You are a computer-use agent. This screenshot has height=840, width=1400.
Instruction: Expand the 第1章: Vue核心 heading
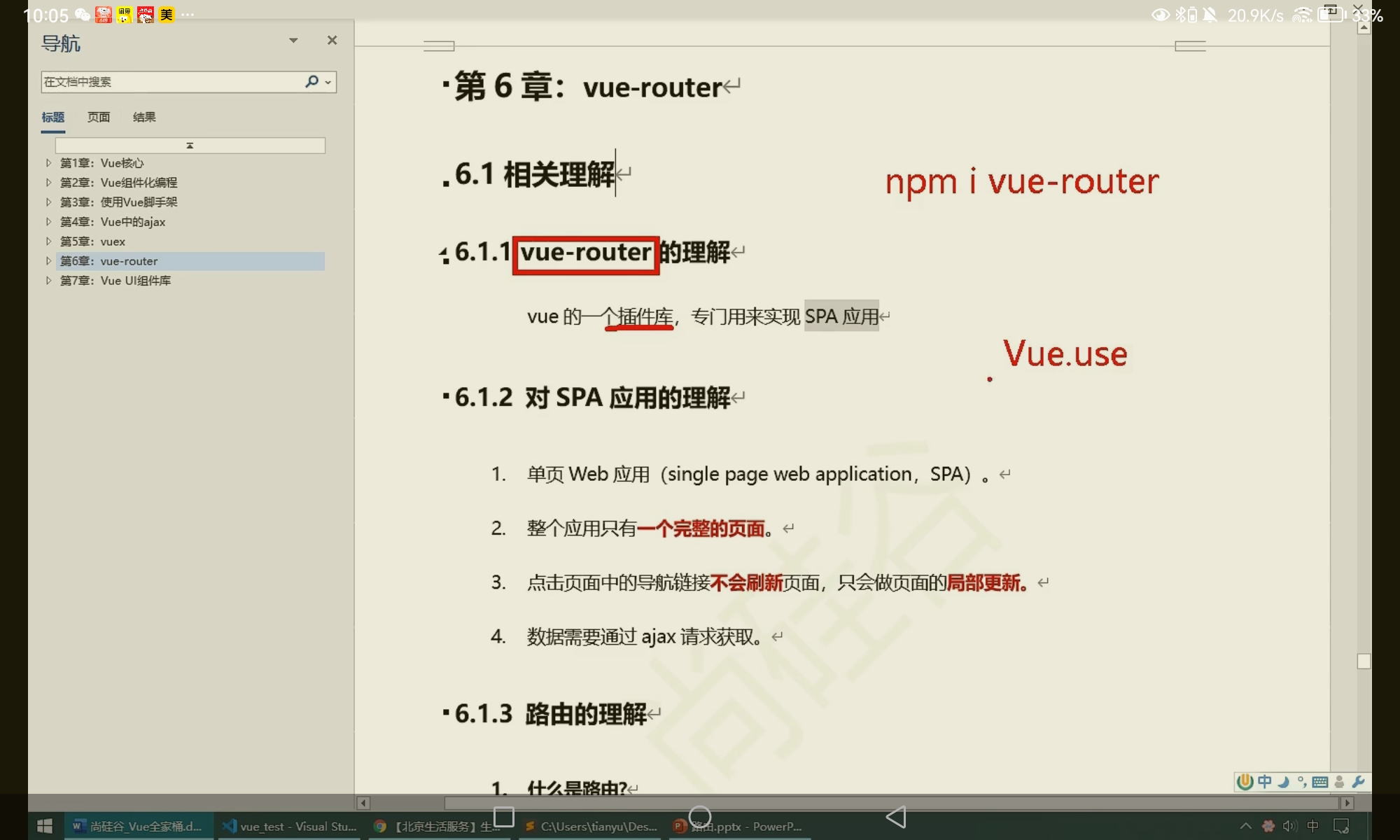[48, 163]
